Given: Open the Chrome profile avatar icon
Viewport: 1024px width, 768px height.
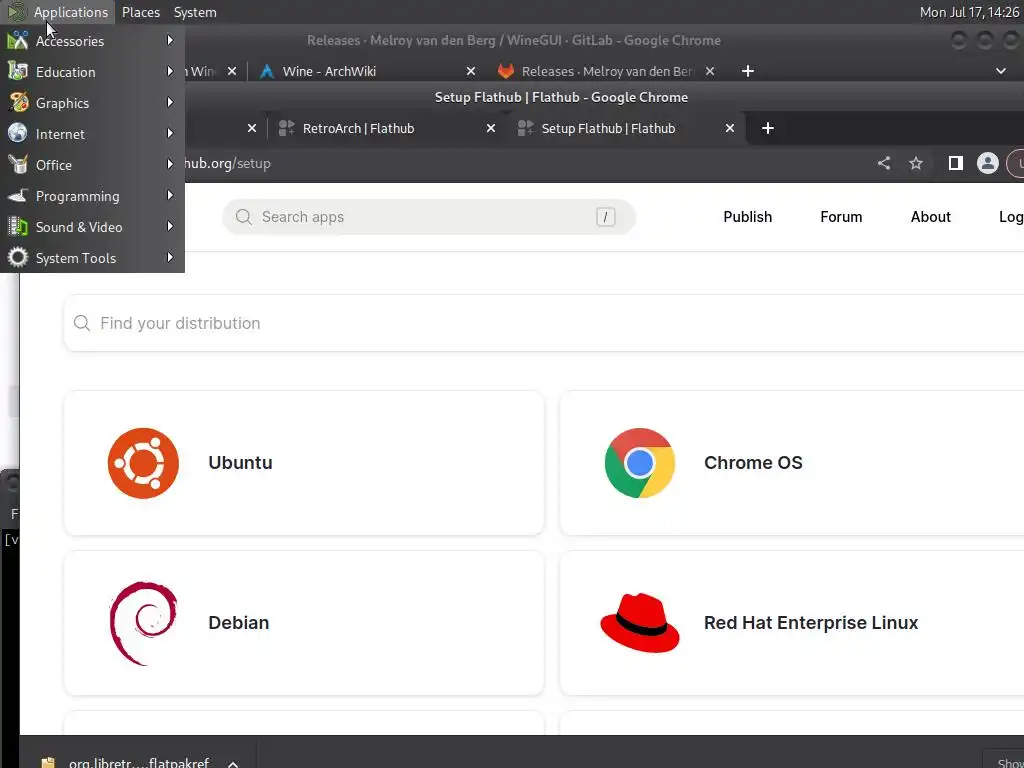Looking at the screenshot, I should [x=987, y=163].
